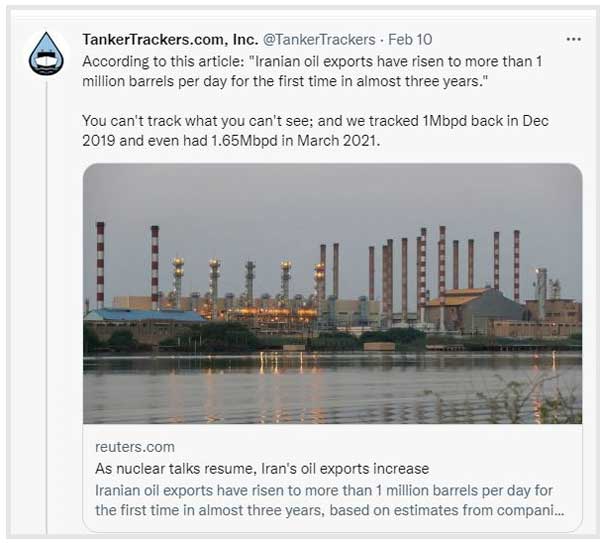Screen dimensions: 600x543
Task: Open the Feb 10 timestamp link
Action: (410, 40)
